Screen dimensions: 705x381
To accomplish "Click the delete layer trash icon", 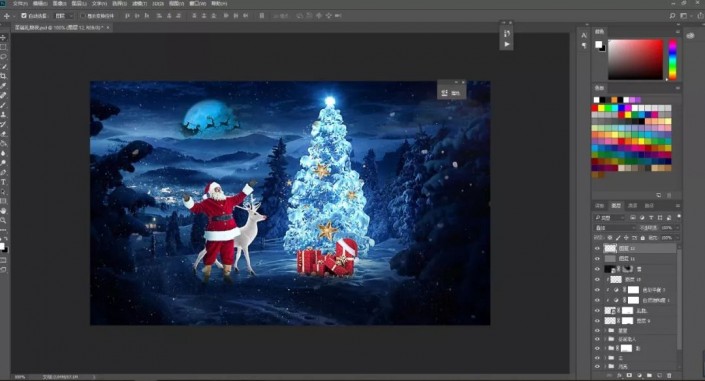I will pos(669,375).
